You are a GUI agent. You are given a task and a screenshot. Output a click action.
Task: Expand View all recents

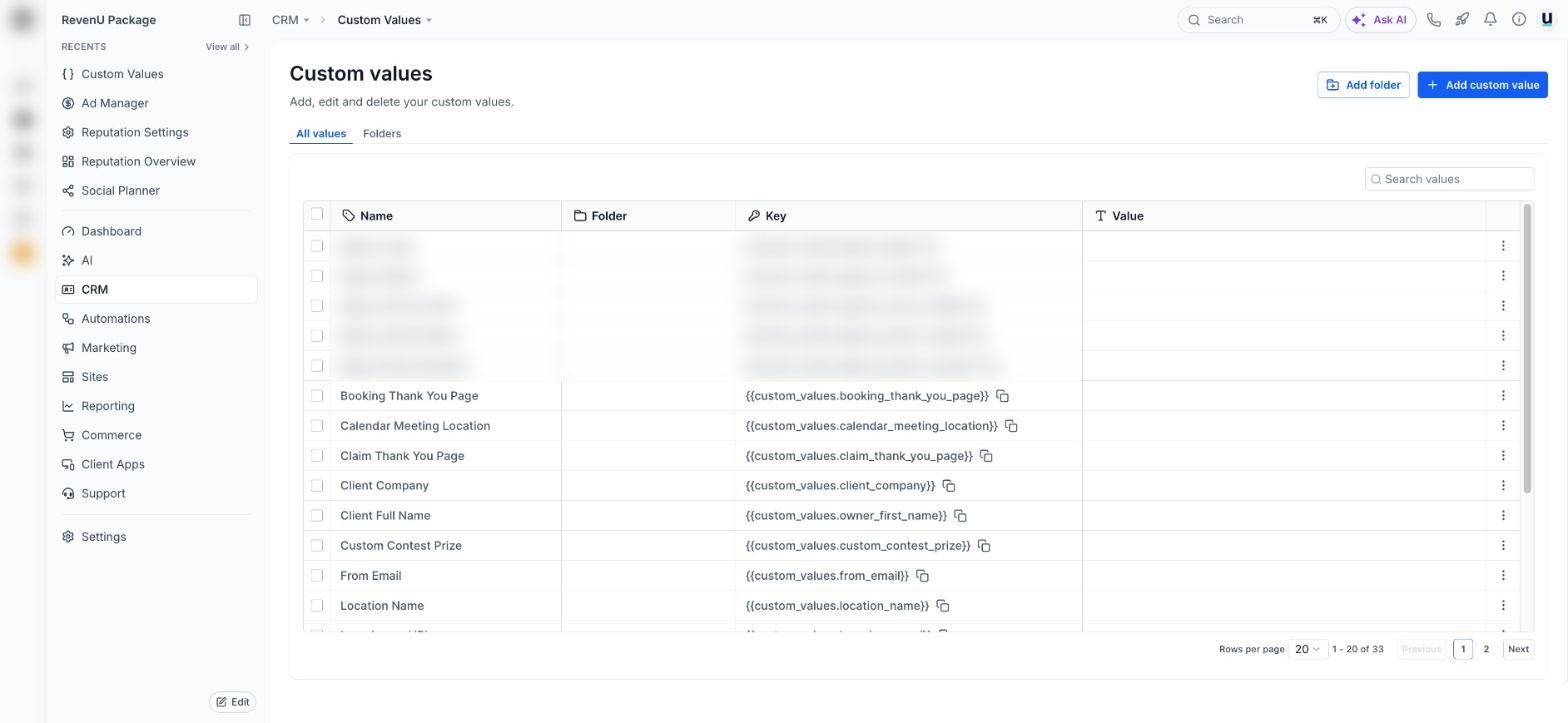pos(227,47)
